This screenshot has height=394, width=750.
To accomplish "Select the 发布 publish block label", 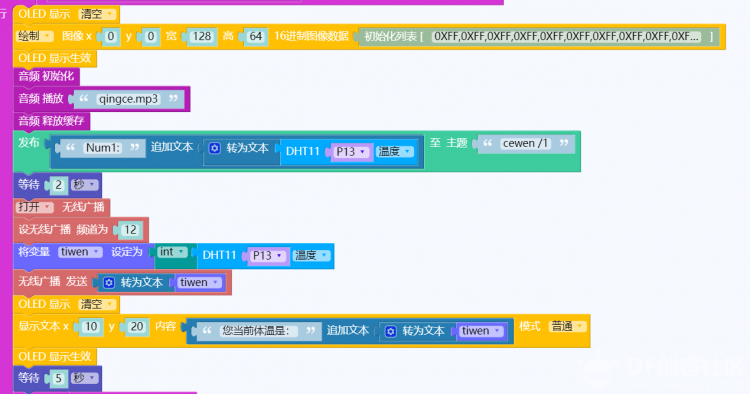I will tap(29, 142).
